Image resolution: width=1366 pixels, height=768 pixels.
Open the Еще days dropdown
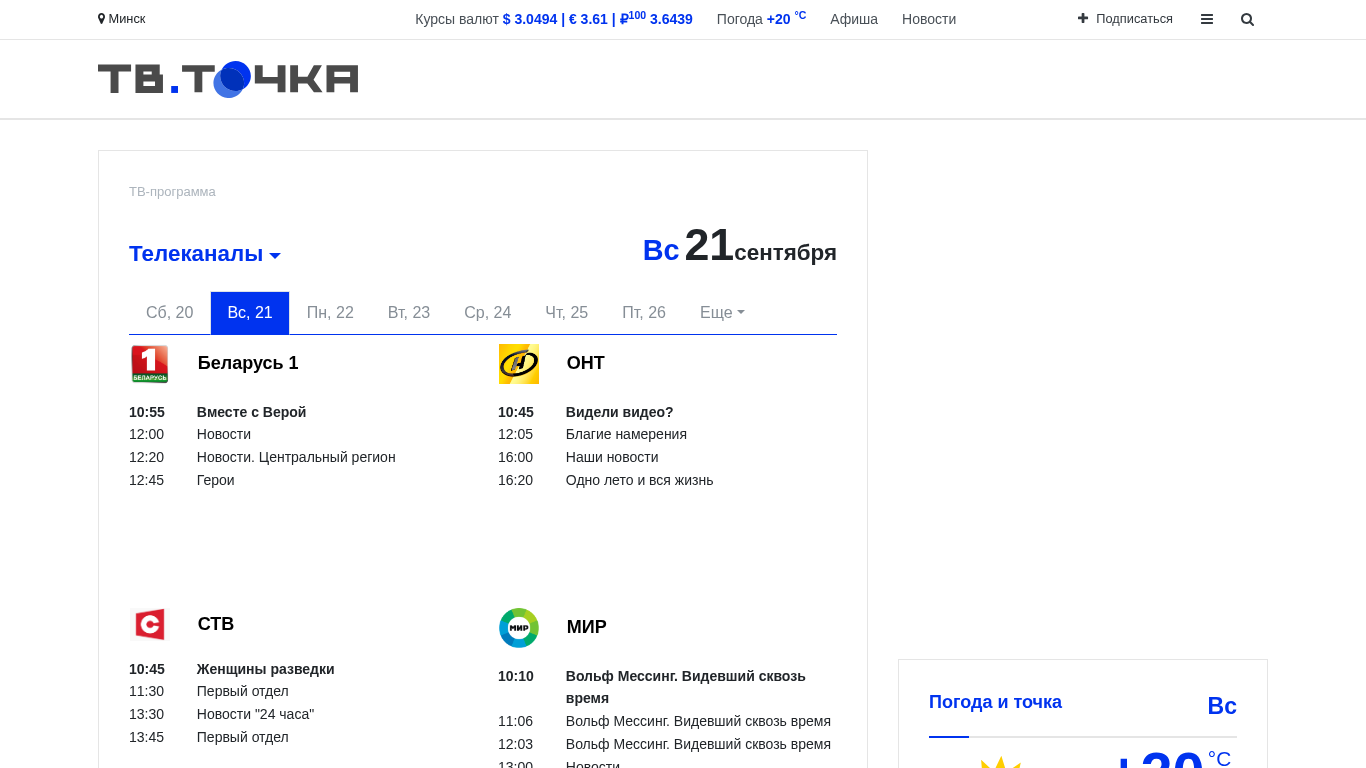pyautogui.click(x=722, y=313)
